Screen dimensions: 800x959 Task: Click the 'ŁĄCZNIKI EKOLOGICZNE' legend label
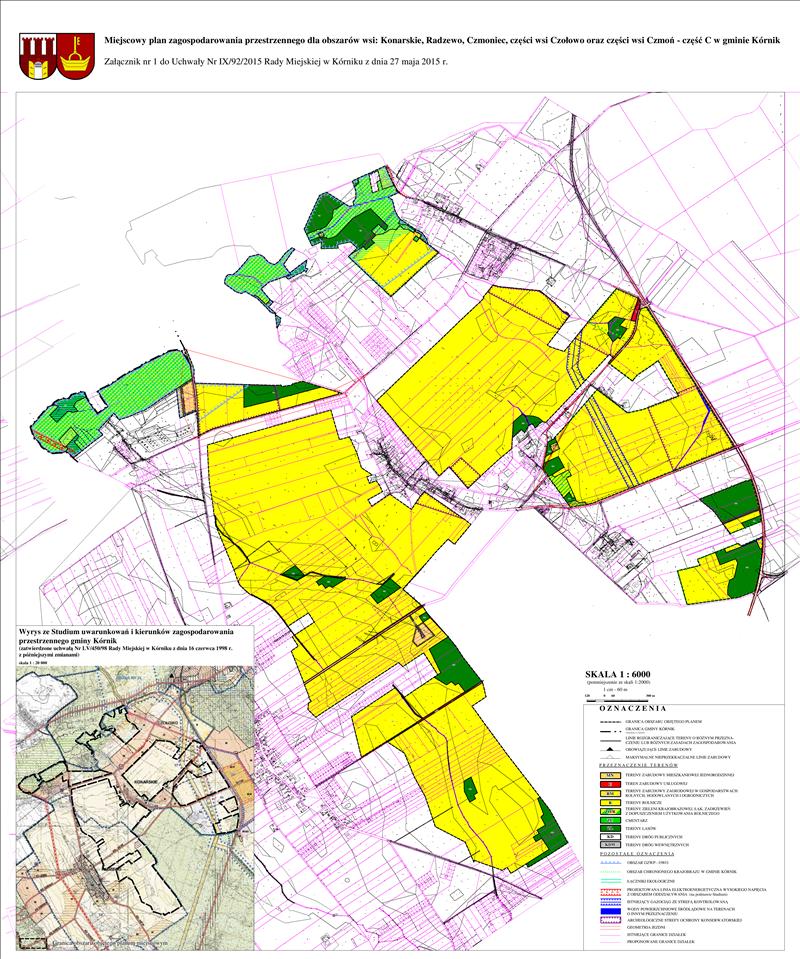click(651, 881)
